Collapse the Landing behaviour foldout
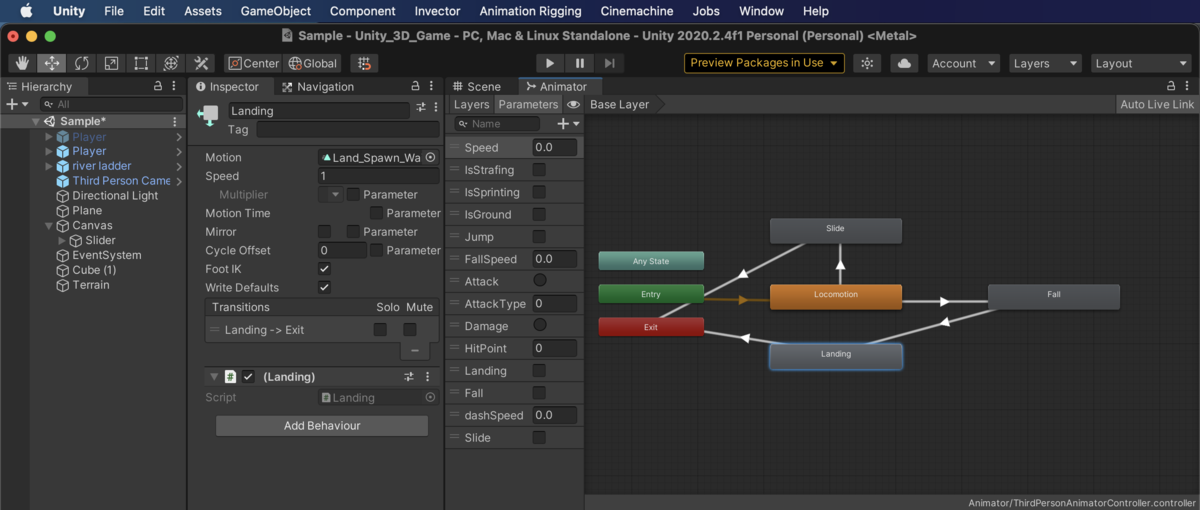1200x510 pixels. (x=213, y=377)
